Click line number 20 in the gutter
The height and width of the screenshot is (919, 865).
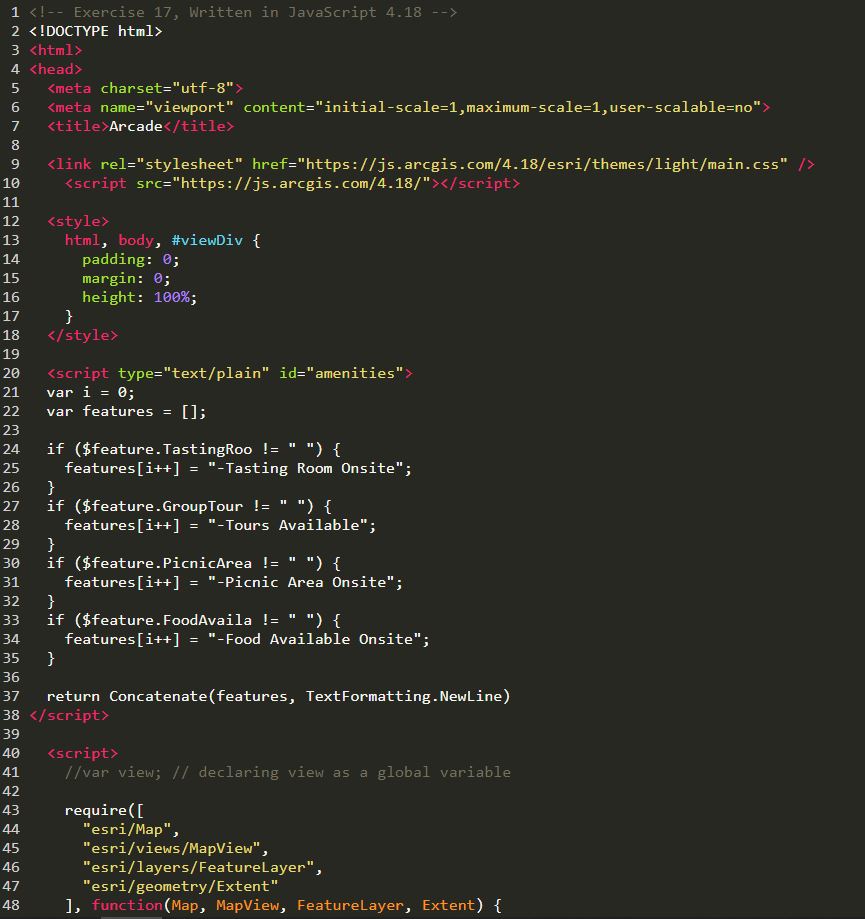11,373
